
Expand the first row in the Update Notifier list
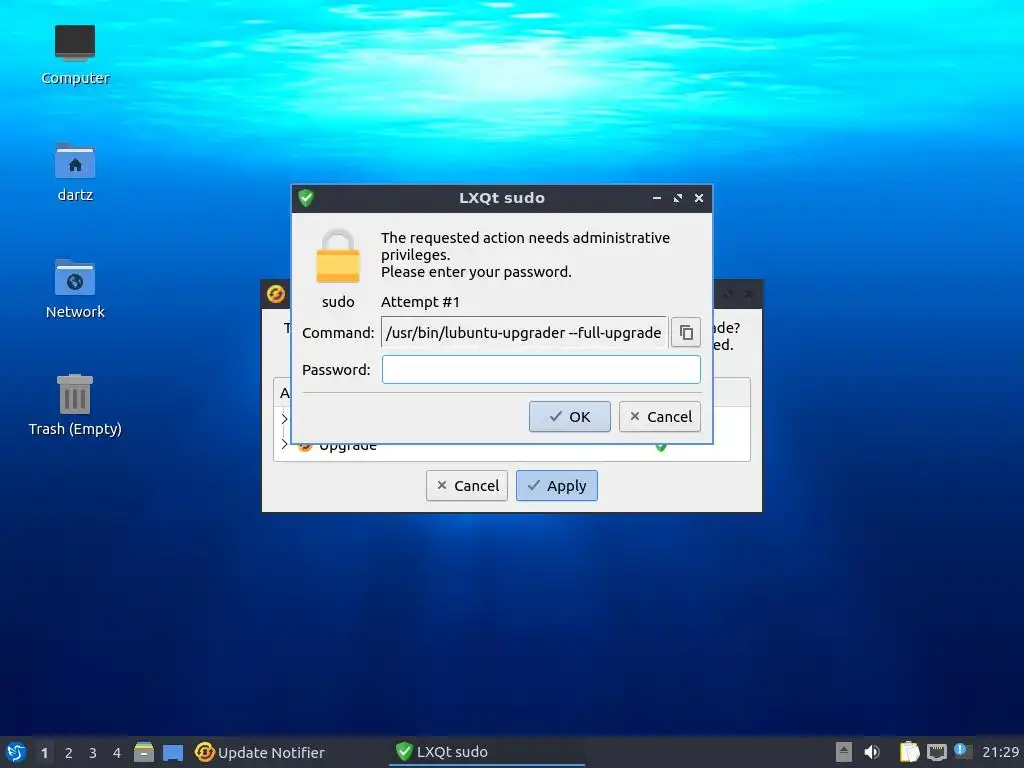[x=284, y=419]
